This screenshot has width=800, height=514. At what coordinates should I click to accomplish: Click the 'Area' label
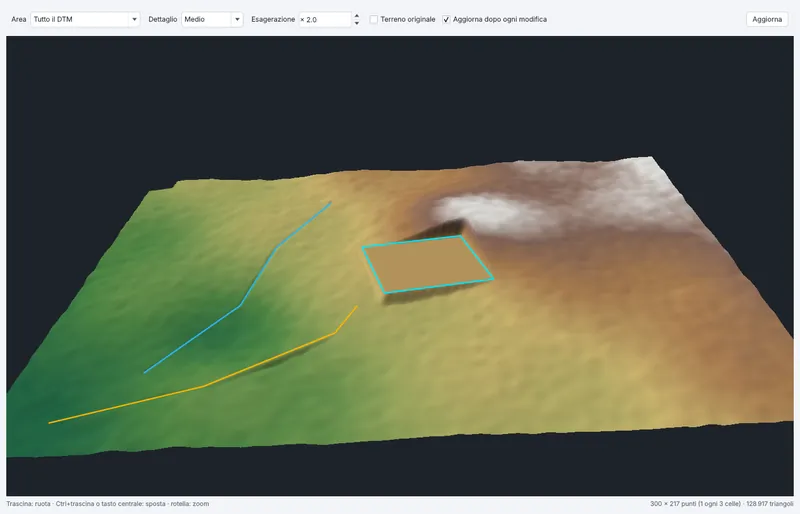tap(18, 19)
